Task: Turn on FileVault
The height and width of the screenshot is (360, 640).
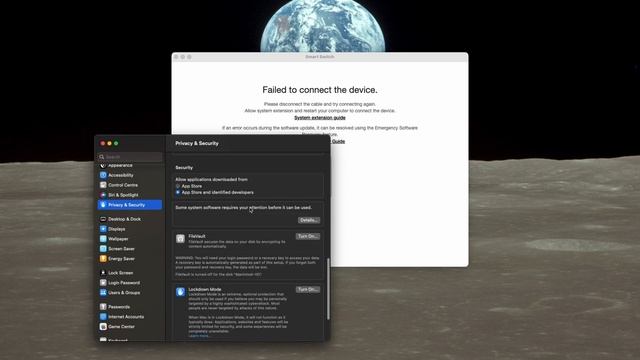Action: (308, 236)
